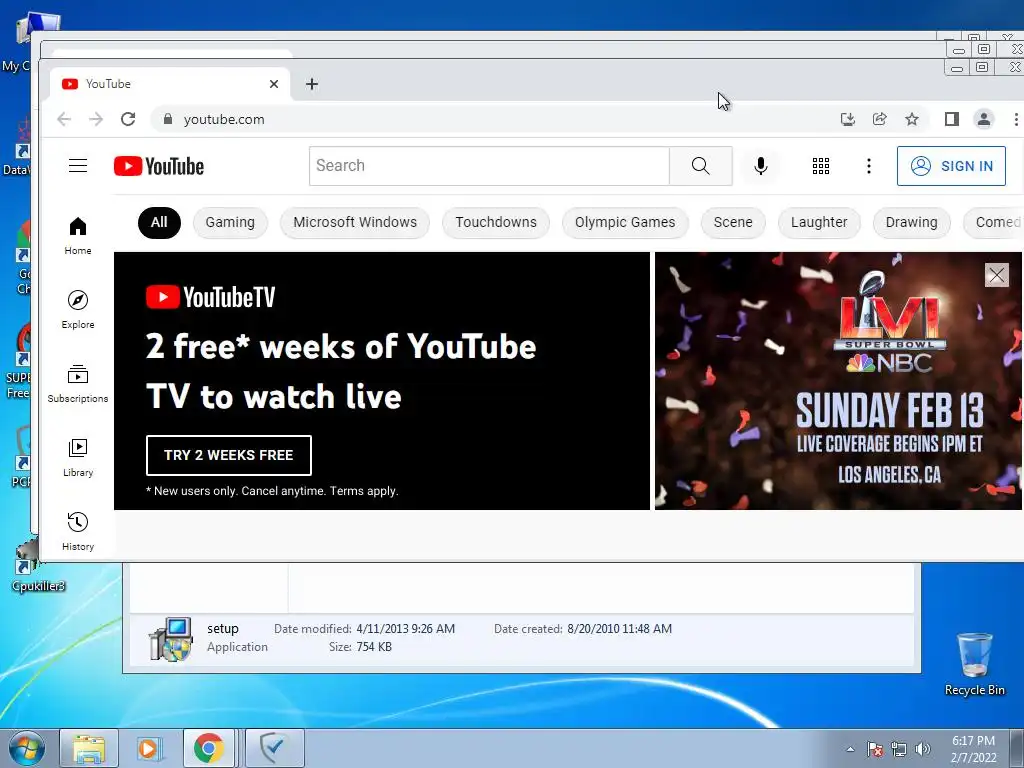Open File Explorer from the taskbar
This screenshot has width=1024, height=768.
89,748
